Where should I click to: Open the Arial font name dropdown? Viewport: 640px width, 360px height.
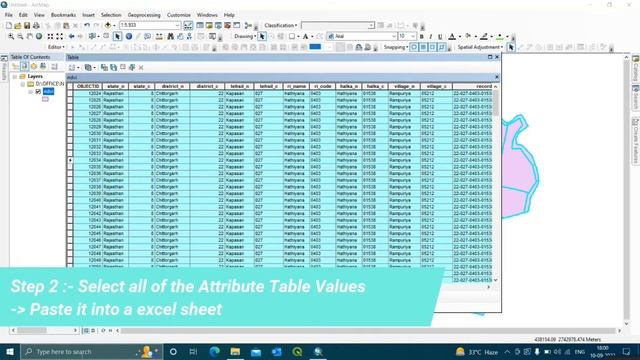(x=394, y=37)
